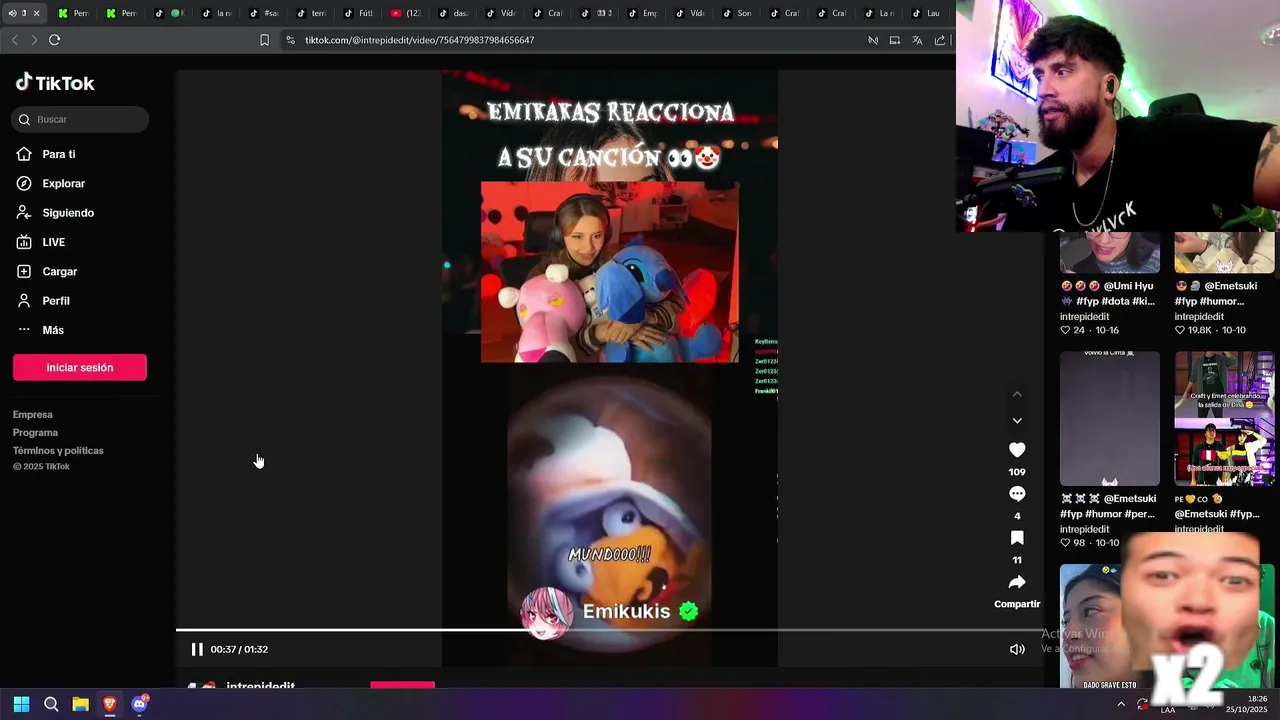Go to the previous video with the up chevron

(x=1017, y=394)
